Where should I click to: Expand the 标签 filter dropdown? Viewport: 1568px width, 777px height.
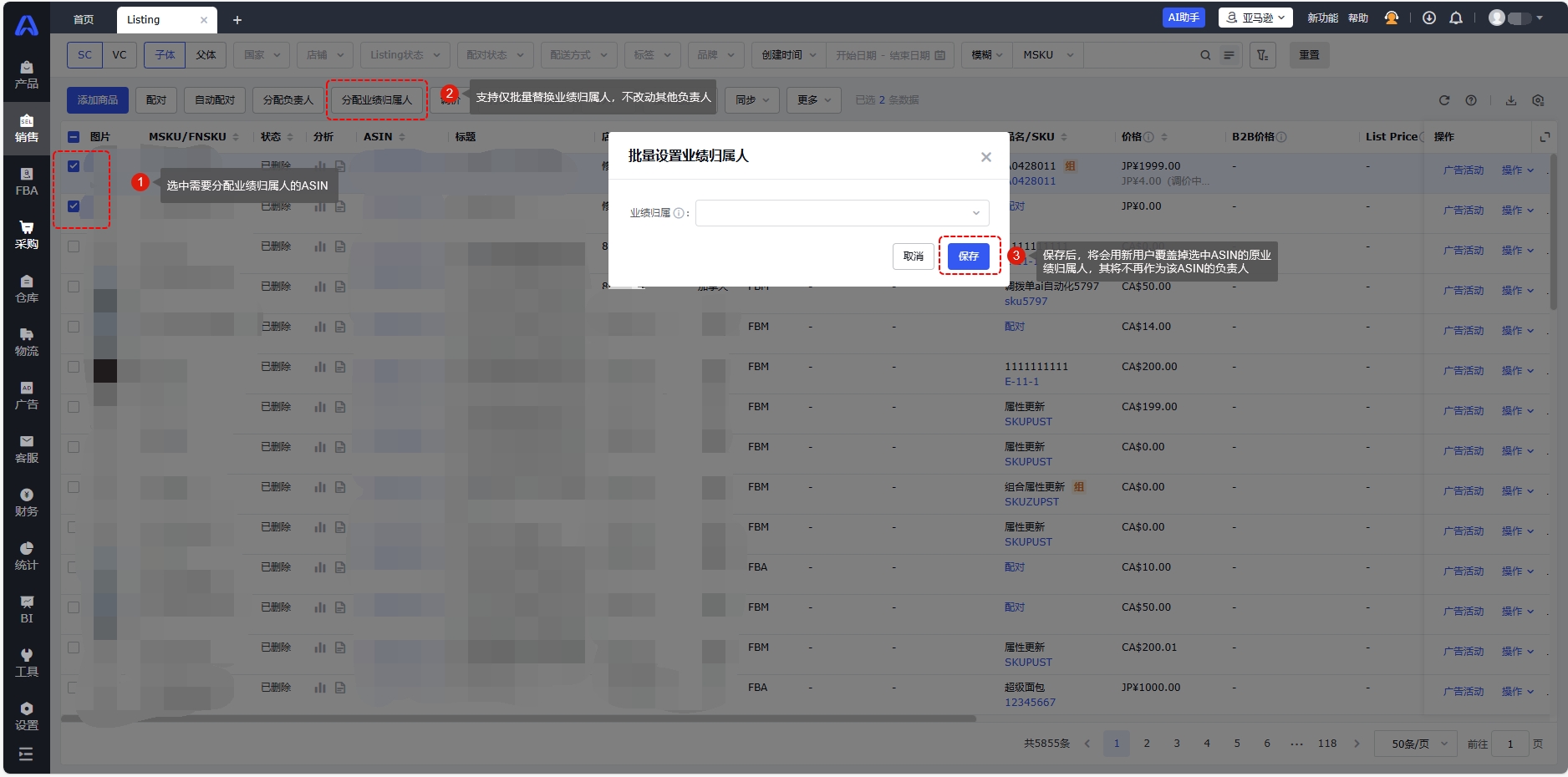point(652,55)
